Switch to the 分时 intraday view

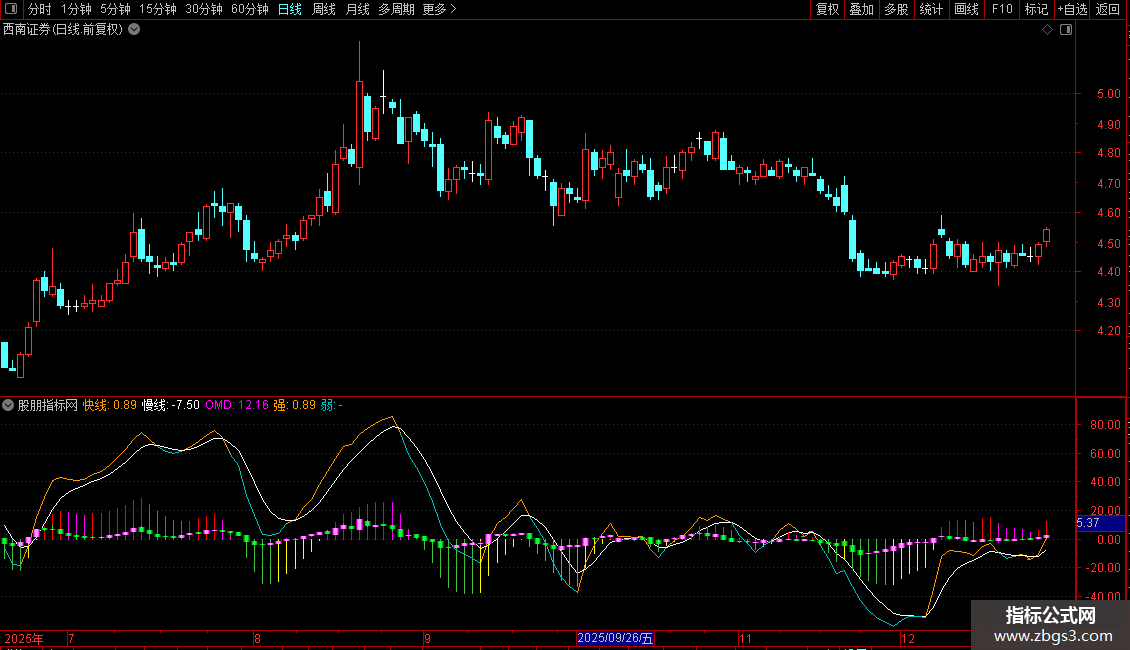[x=39, y=10]
